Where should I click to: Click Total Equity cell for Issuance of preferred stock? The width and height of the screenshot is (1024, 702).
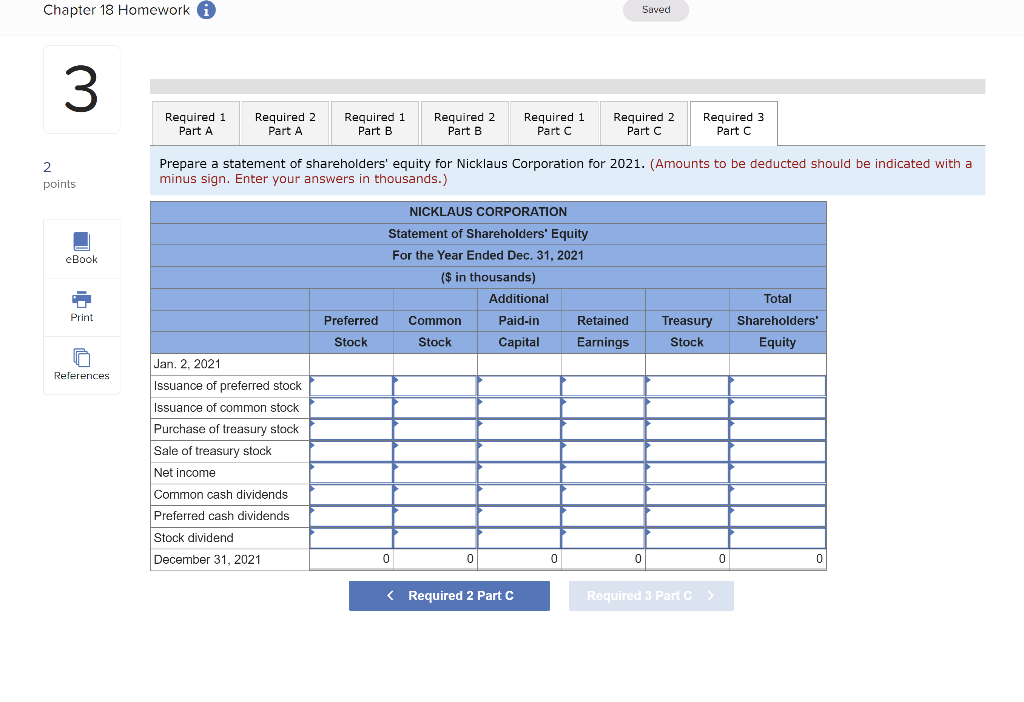pyautogui.click(x=777, y=386)
